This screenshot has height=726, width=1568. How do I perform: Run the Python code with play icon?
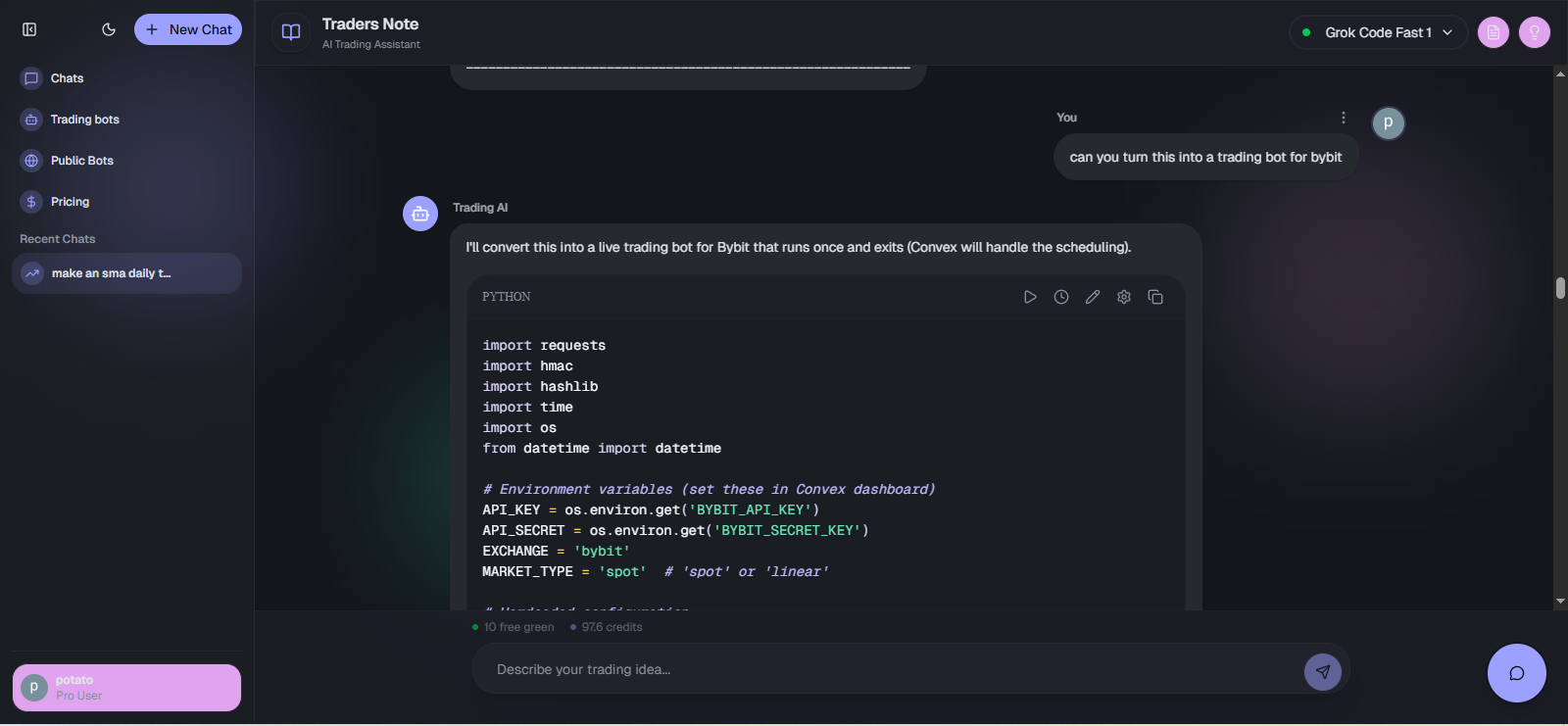1030,297
